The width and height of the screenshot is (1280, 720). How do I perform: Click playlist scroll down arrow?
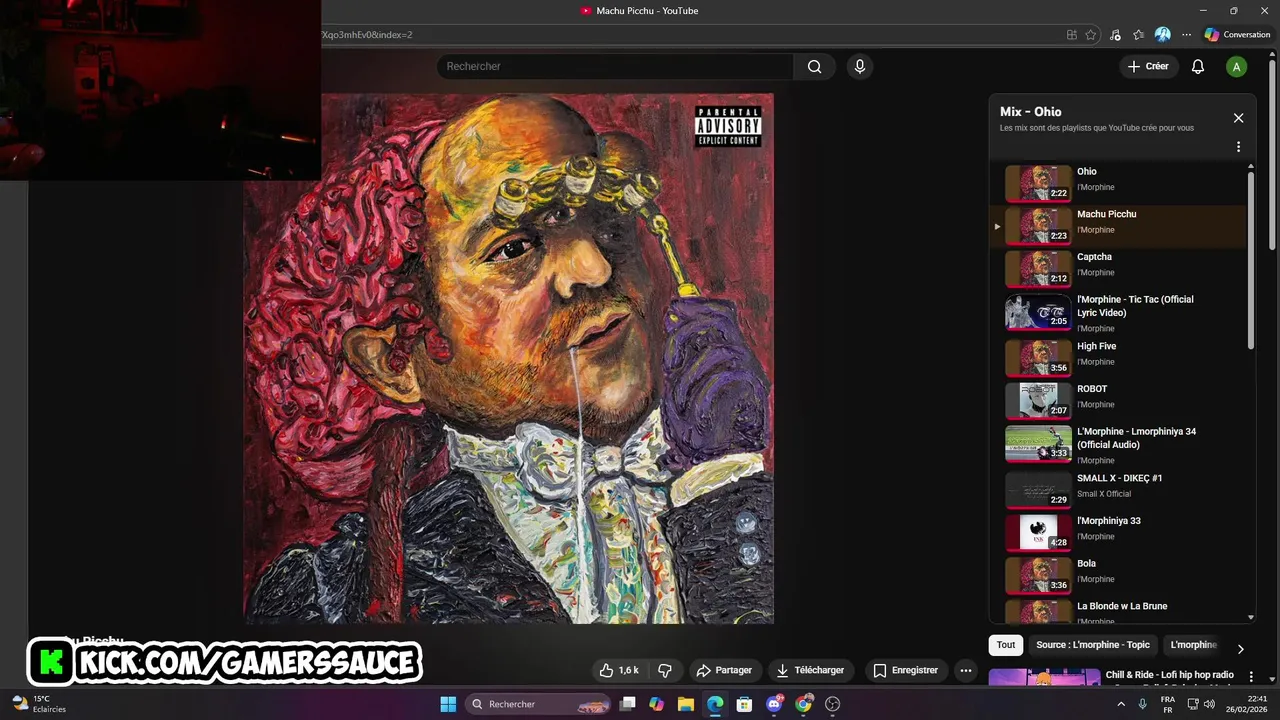1251,618
